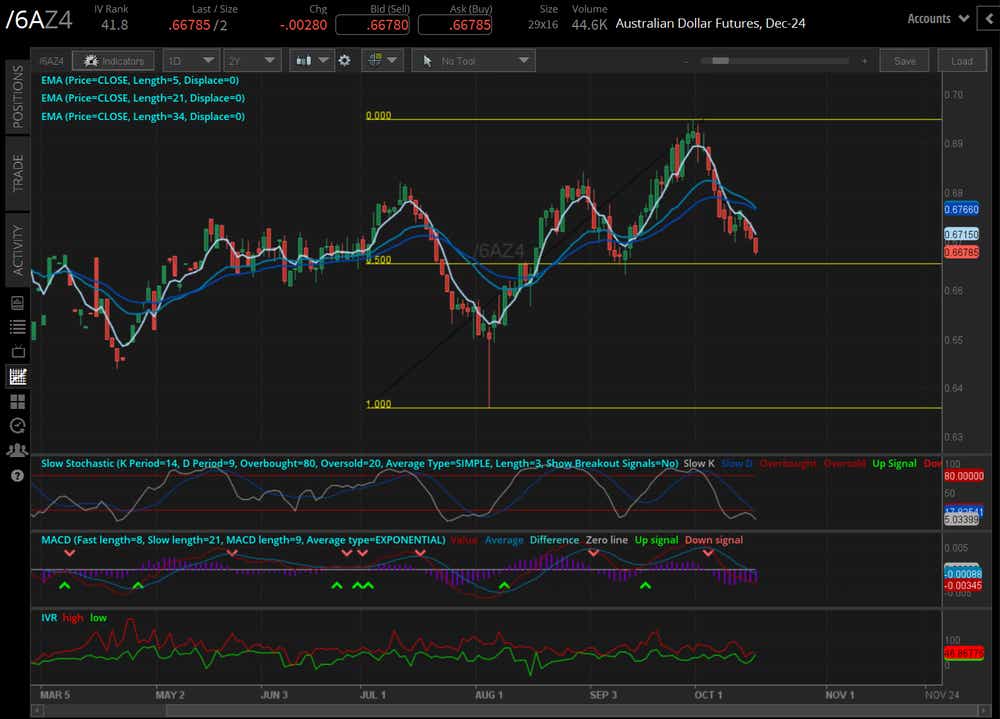Click the Save chart button
The image size is (1000, 719).
click(x=904, y=61)
